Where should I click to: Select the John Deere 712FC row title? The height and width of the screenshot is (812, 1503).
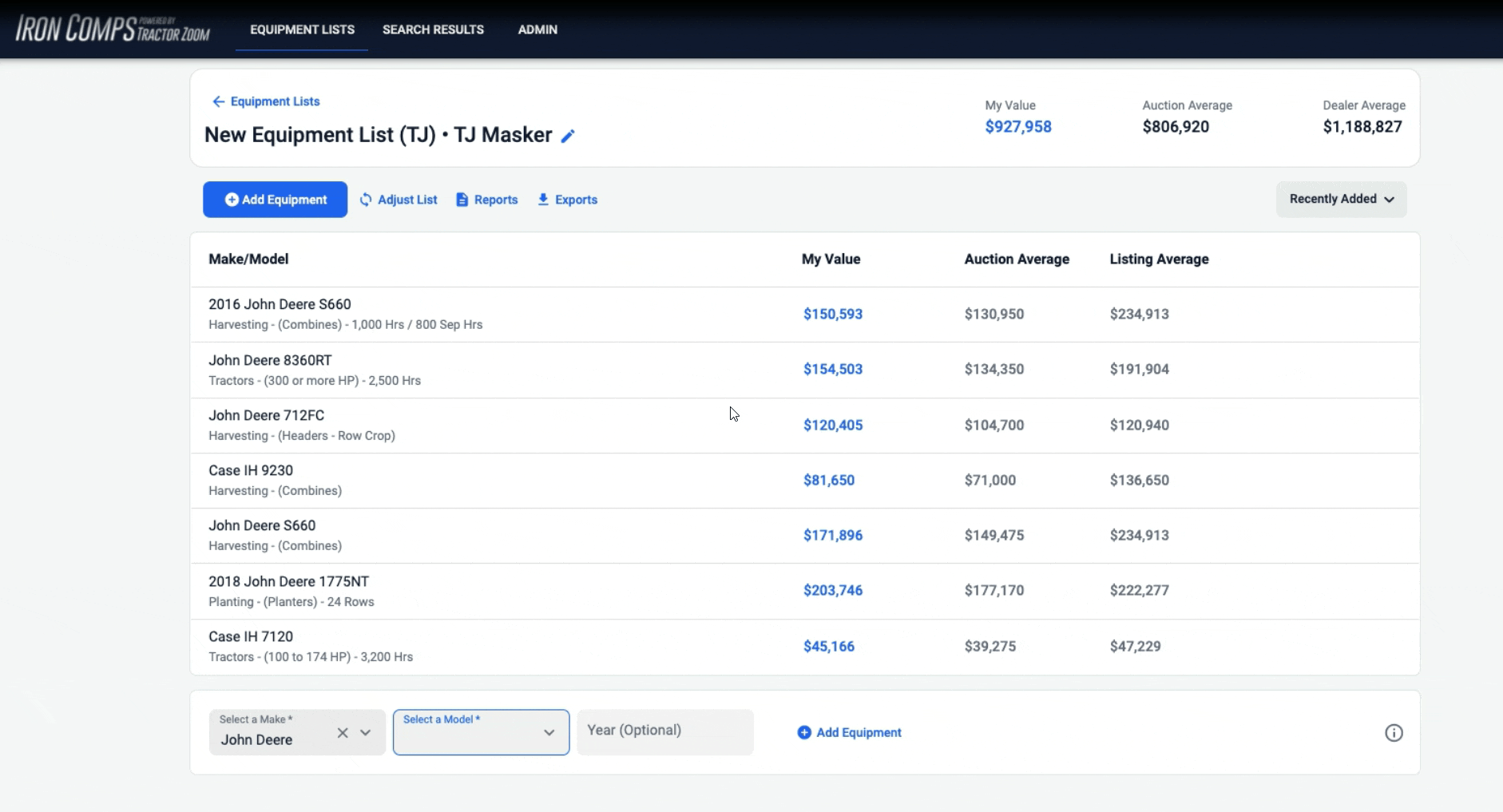point(266,415)
